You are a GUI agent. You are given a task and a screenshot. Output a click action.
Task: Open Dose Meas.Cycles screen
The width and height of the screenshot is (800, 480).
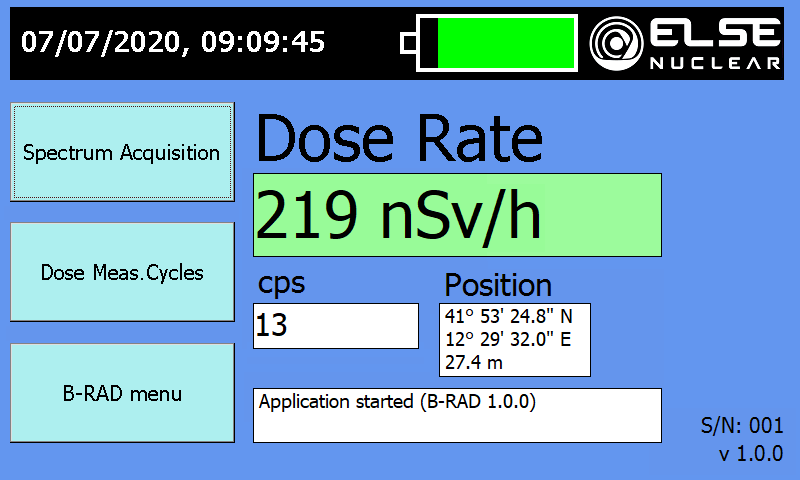click(x=122, y=272)
